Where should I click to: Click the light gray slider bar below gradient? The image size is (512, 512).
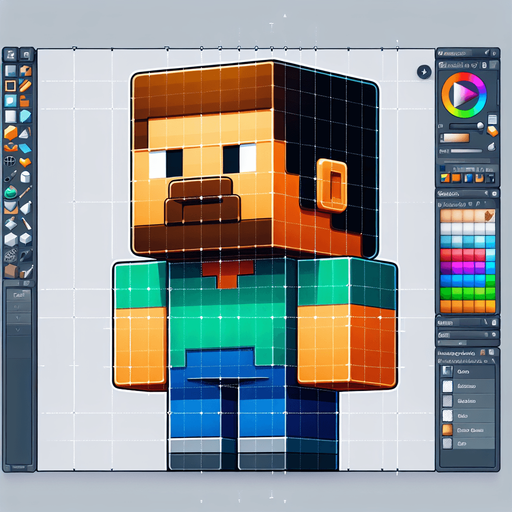tap(466, 151)
